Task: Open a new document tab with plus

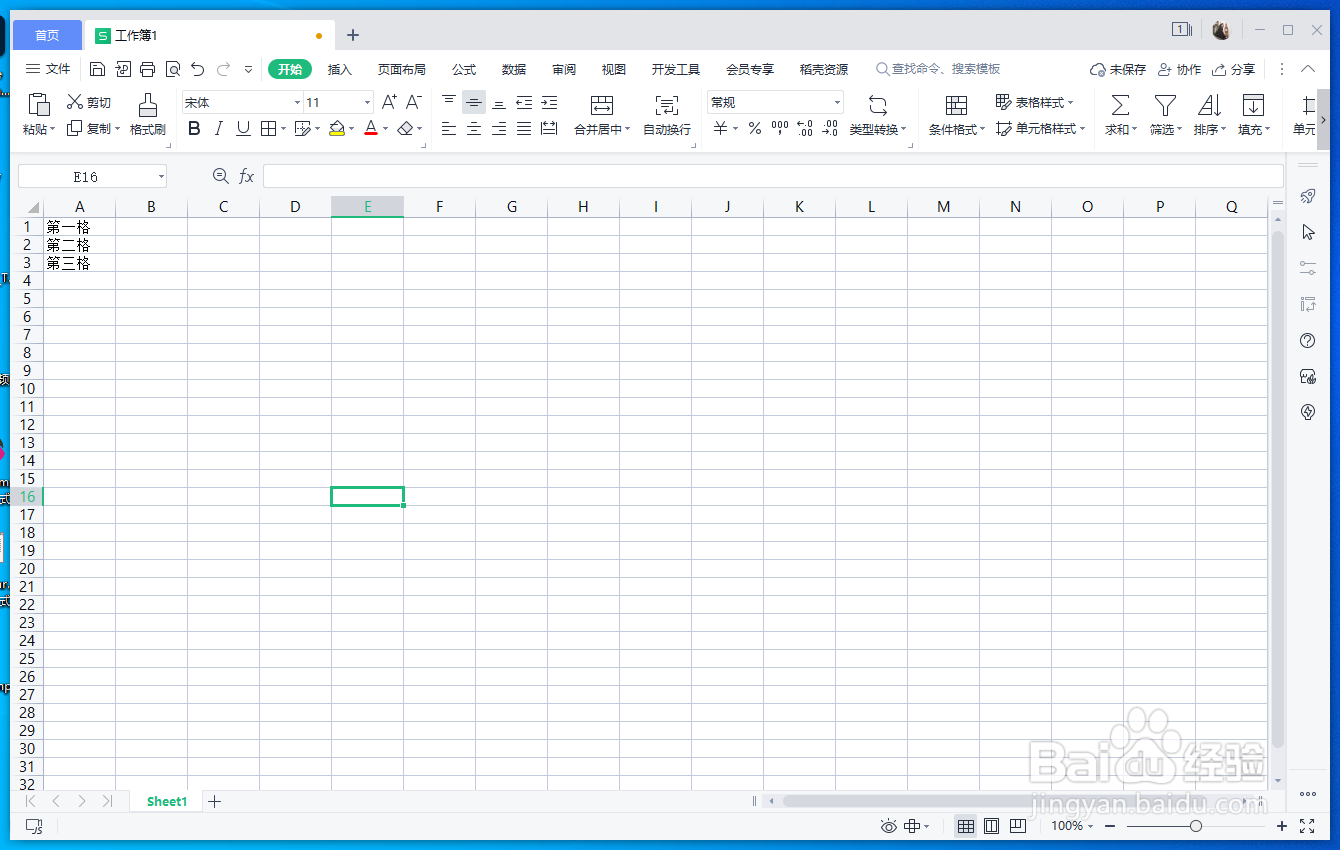Action: 353,35
